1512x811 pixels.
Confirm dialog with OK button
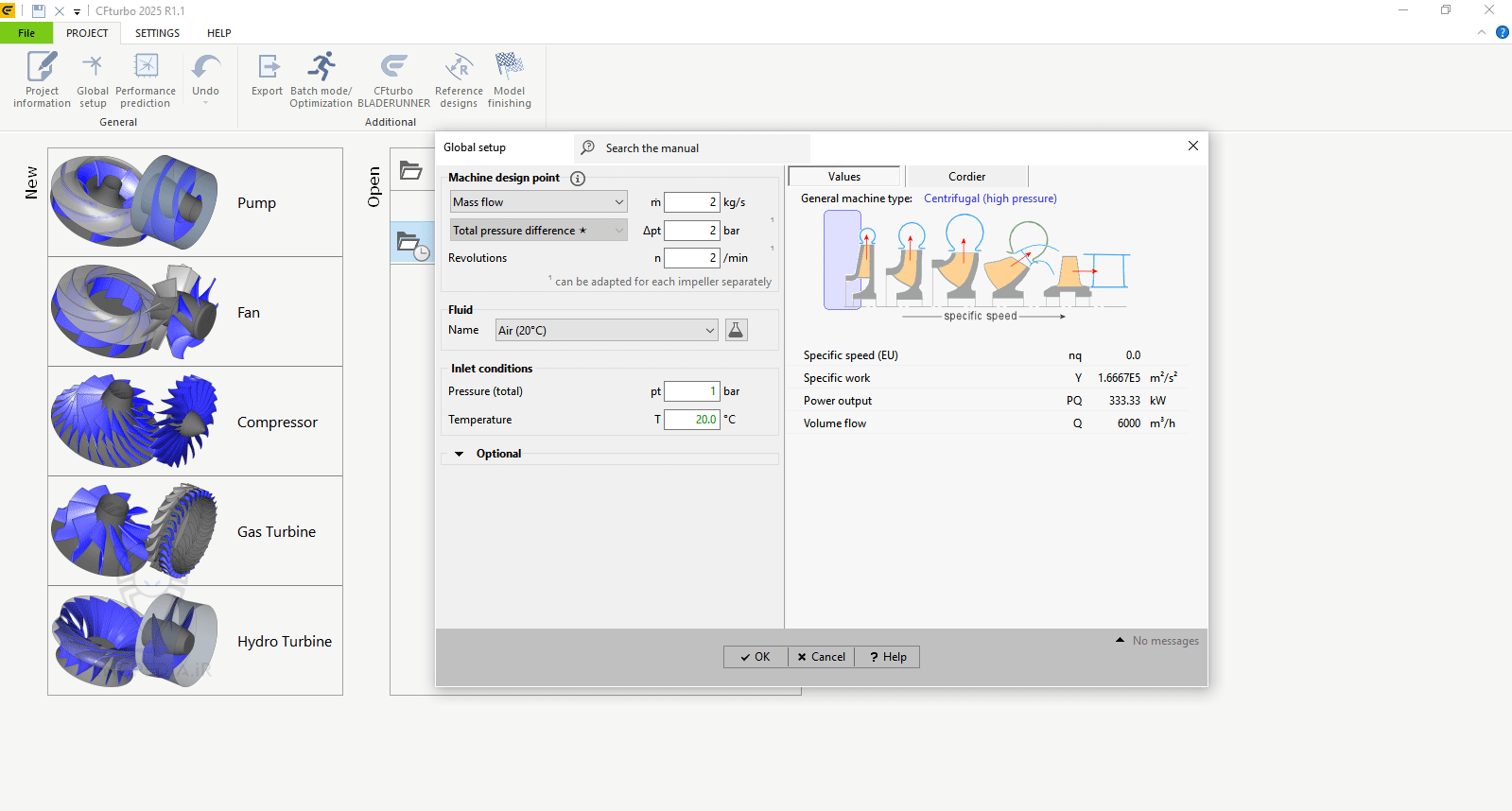(x=756, y=657)
